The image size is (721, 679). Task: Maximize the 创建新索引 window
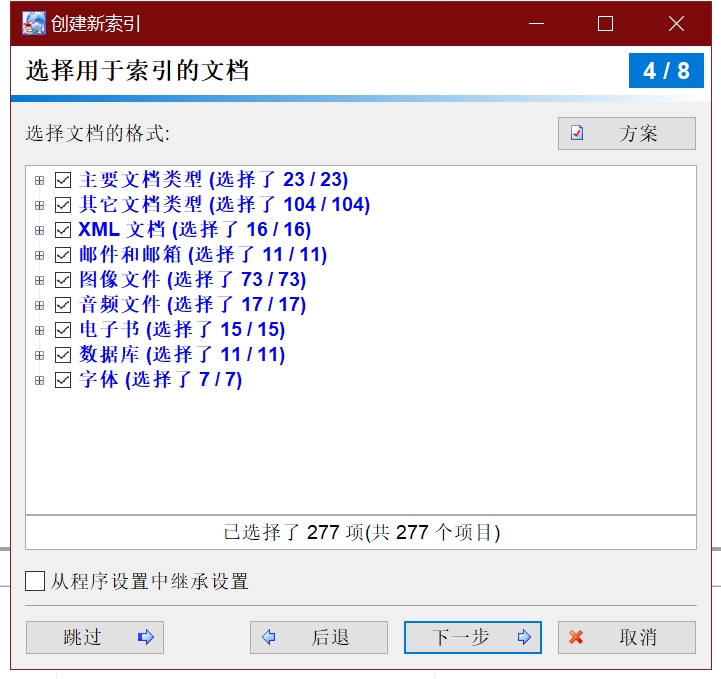605,23
